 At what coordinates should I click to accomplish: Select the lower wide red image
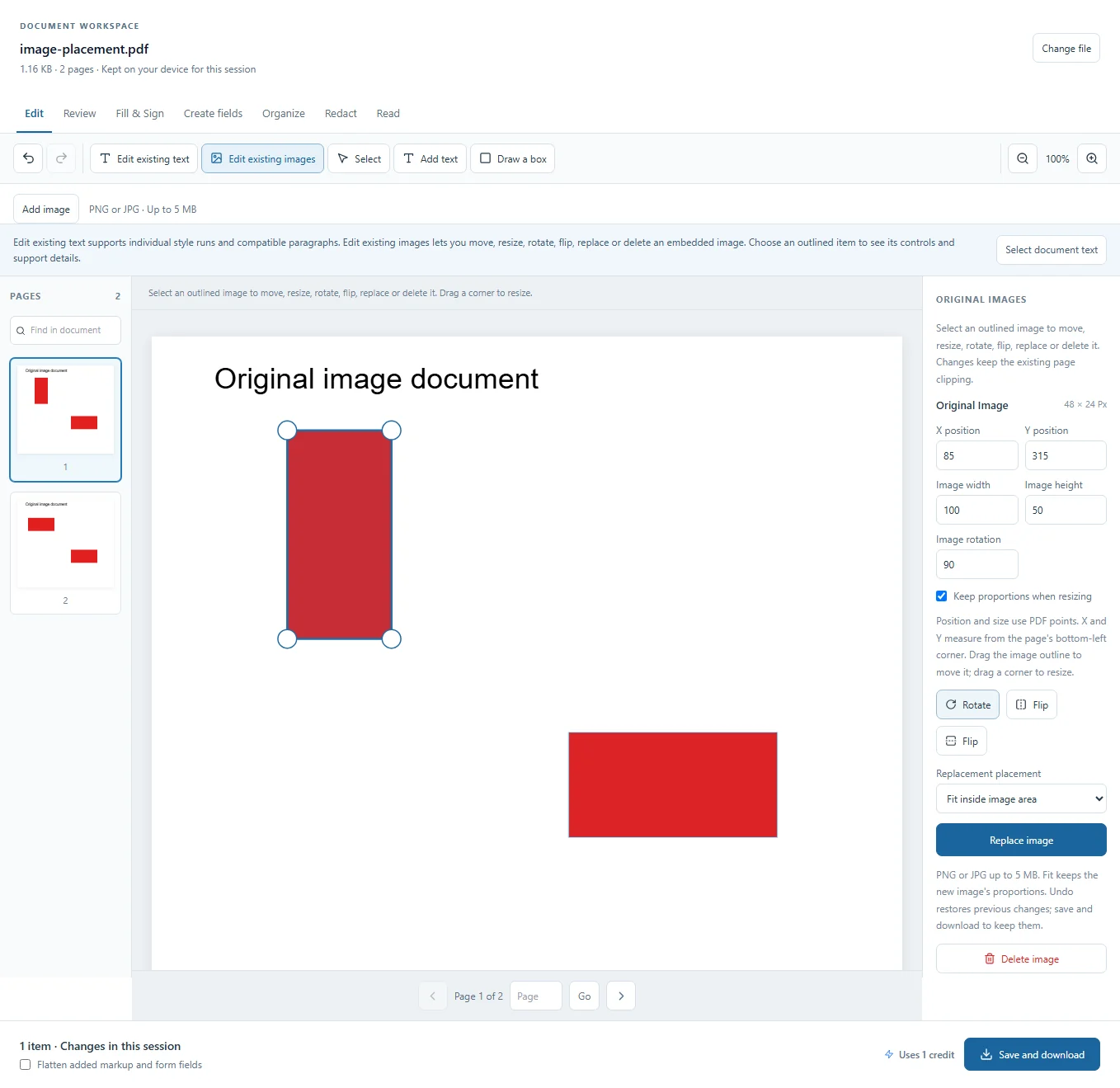click(673, 784)
